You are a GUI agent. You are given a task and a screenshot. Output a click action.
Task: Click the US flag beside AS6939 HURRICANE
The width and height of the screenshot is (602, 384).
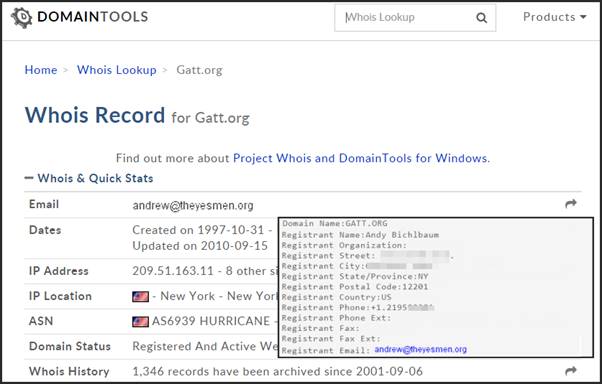(x=141, y=321)
